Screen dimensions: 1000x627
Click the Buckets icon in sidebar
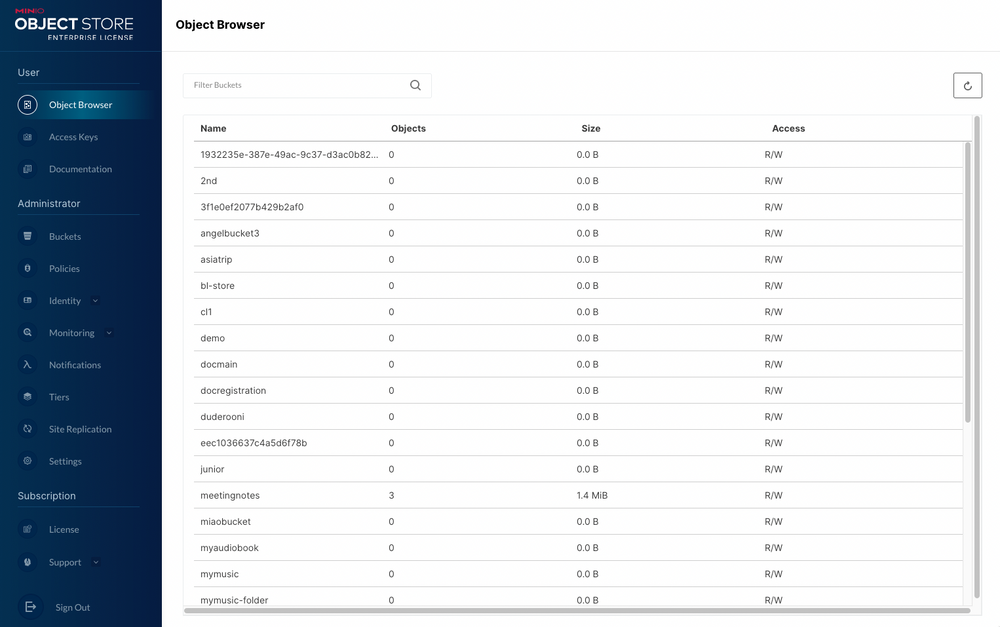pyautogui.click(x=28, y=237)
